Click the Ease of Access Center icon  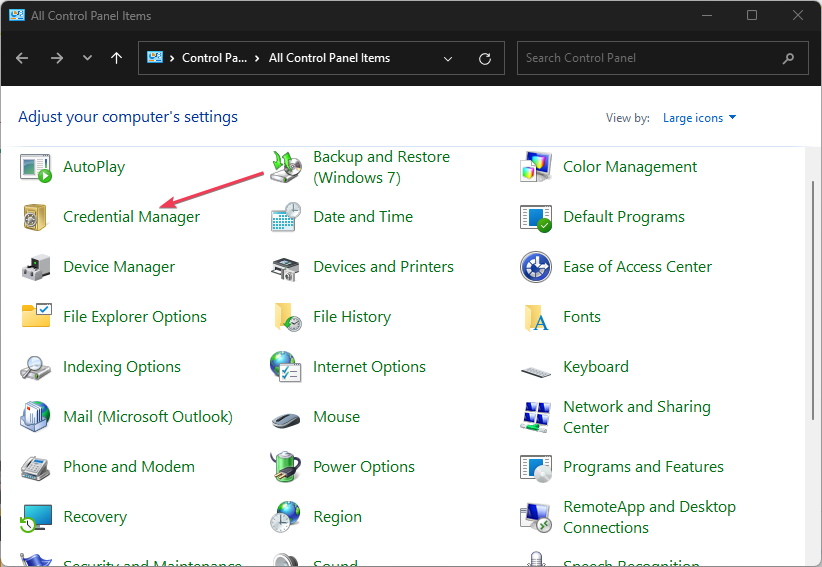536,267
